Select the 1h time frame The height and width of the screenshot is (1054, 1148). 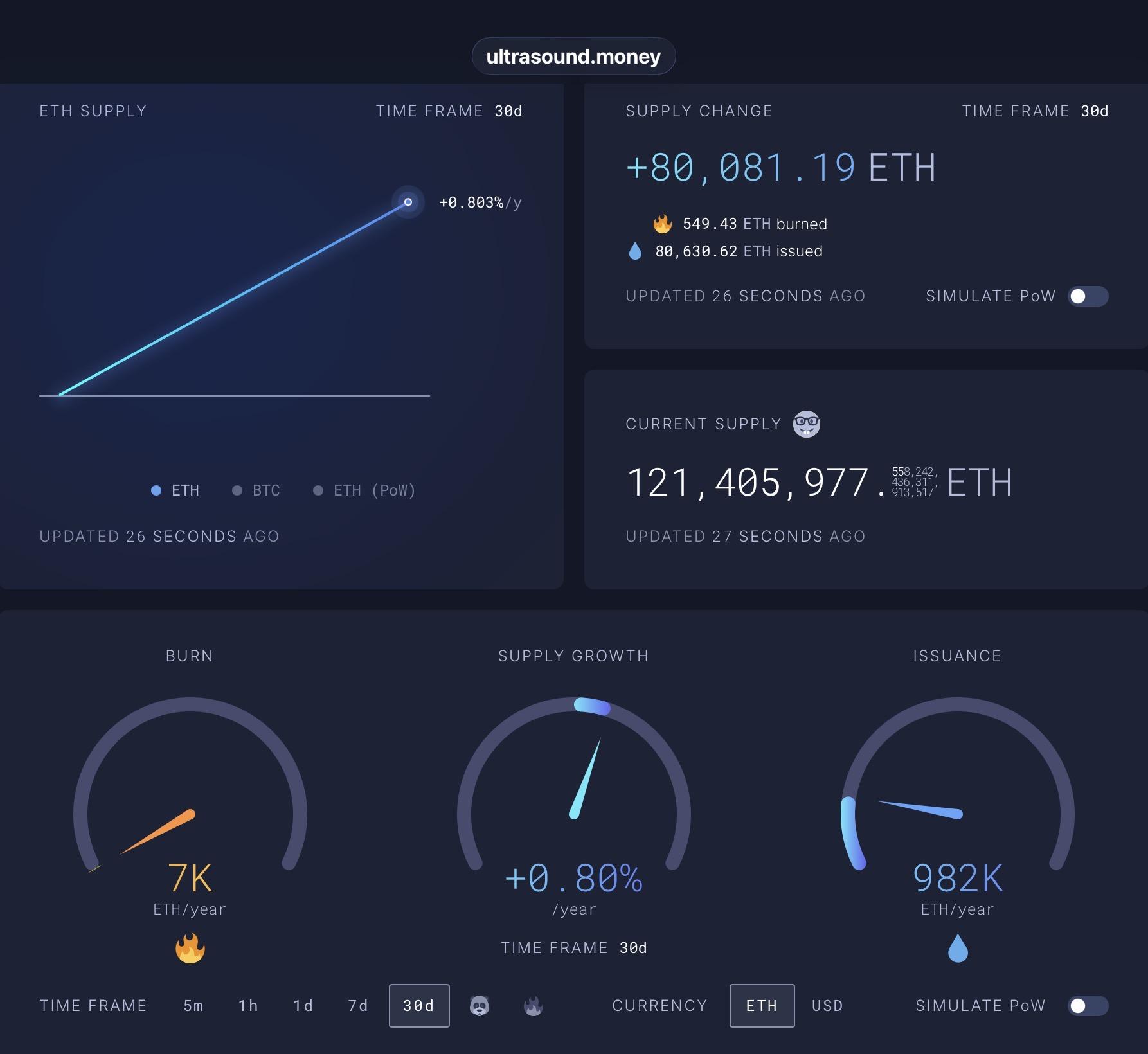pos(248,1006)
